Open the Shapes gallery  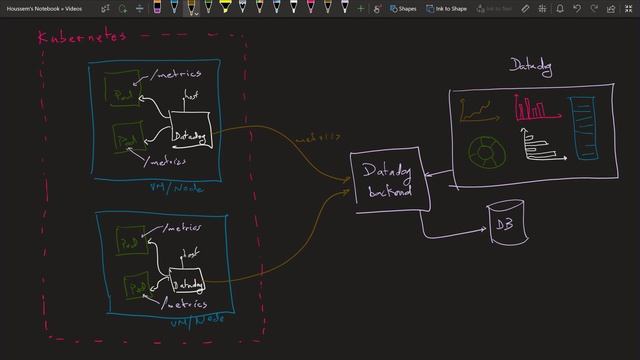pyautogui.click(x=403, y=9)
